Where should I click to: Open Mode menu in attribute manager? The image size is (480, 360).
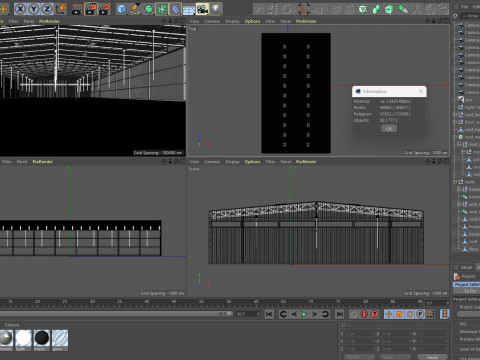tap(466, 267)
